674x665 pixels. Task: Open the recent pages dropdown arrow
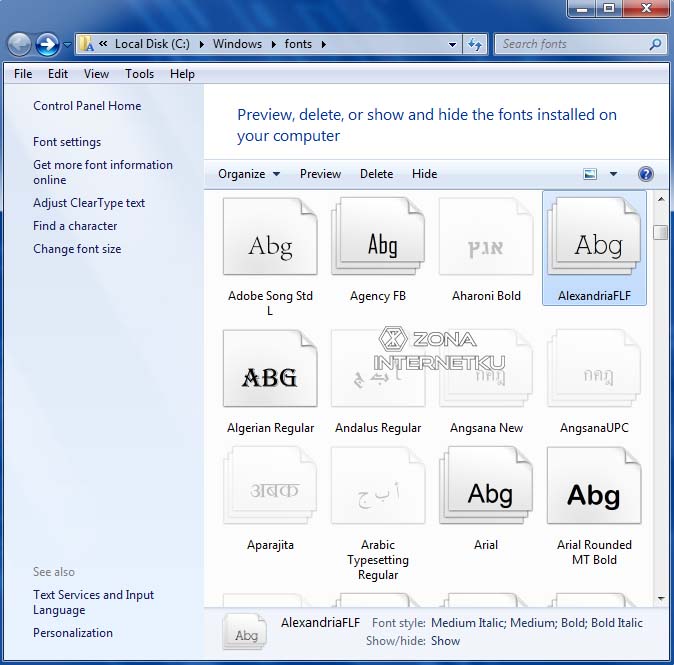pos(67,44)
